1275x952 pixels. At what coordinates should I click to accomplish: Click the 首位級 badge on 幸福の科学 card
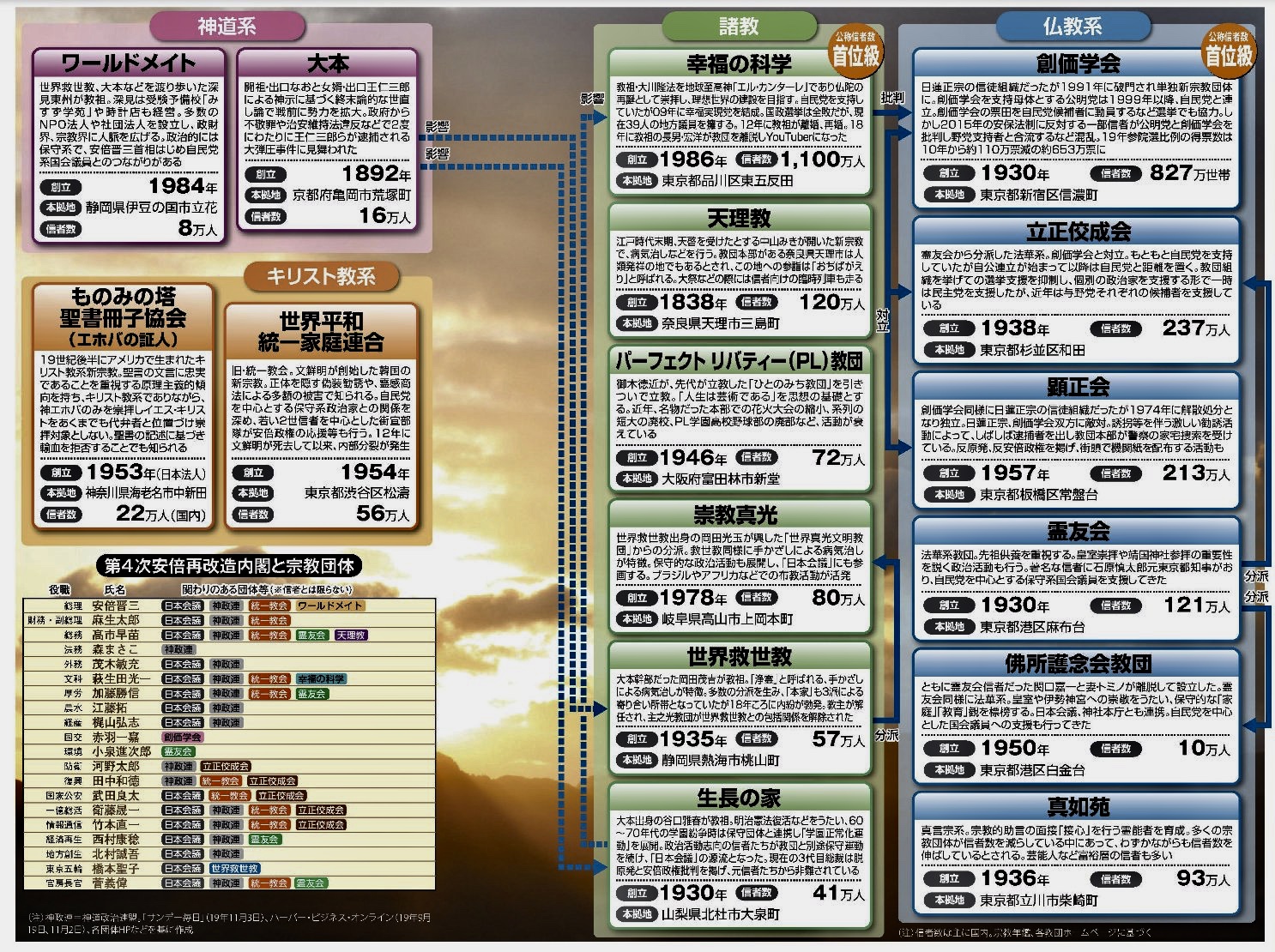click(x=855, y=51)
